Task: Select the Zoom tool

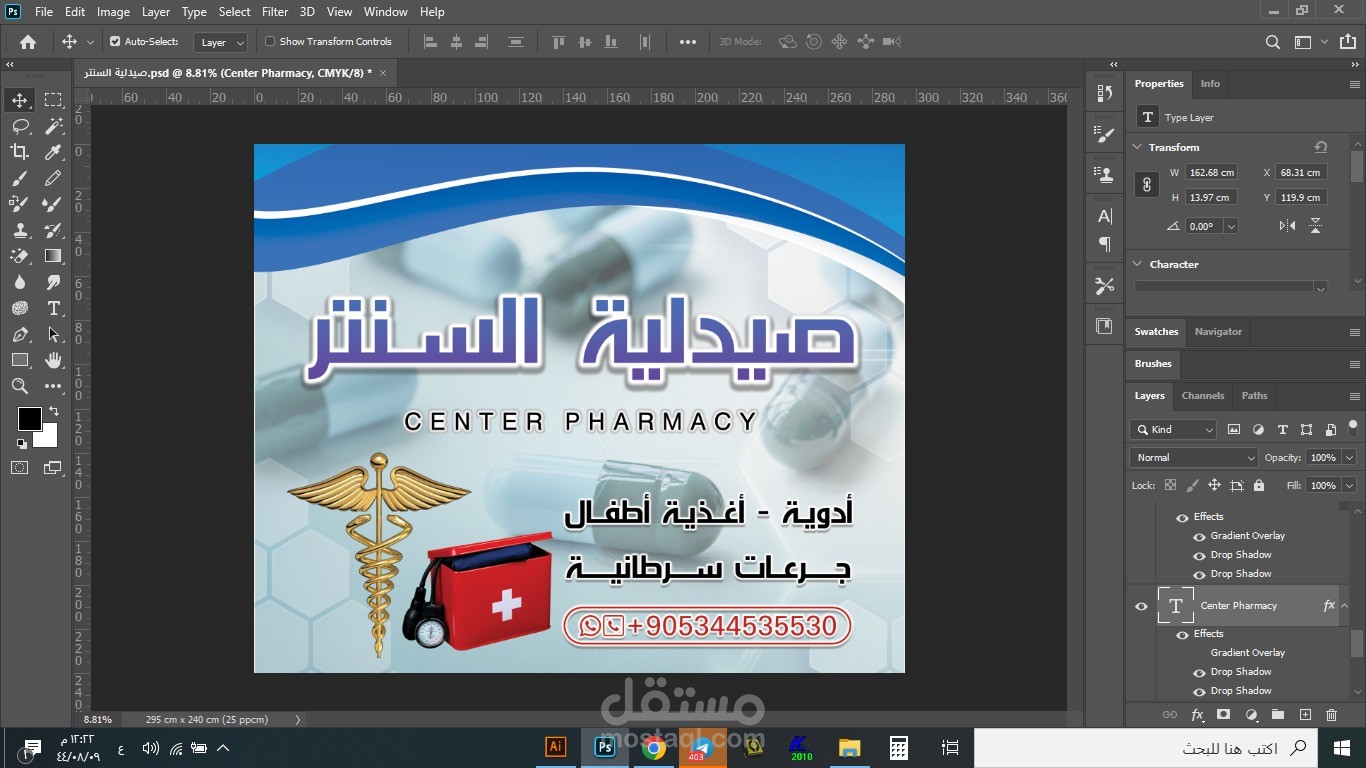Action: pyautogui.click(x=19, y=386)
